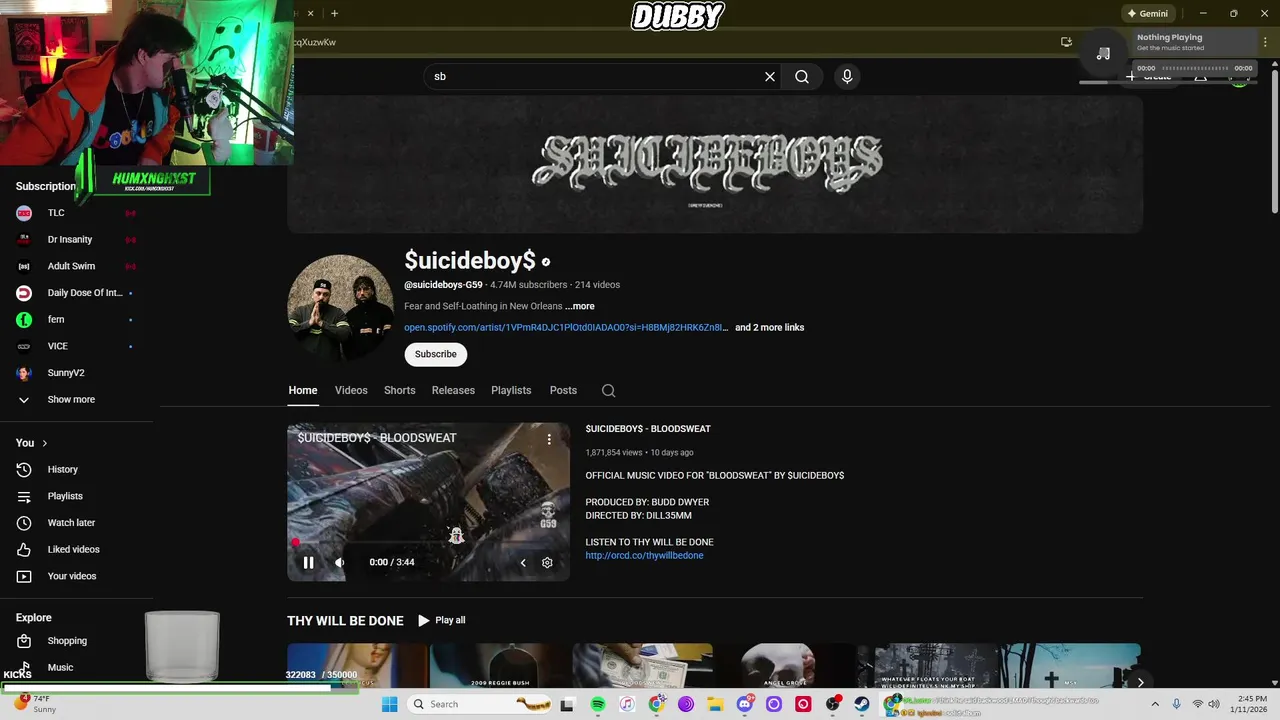Click the BLOODSWEAT video progress bar
The width and height of the screenshot is (1280, 720).
click(x=428, y=543)
